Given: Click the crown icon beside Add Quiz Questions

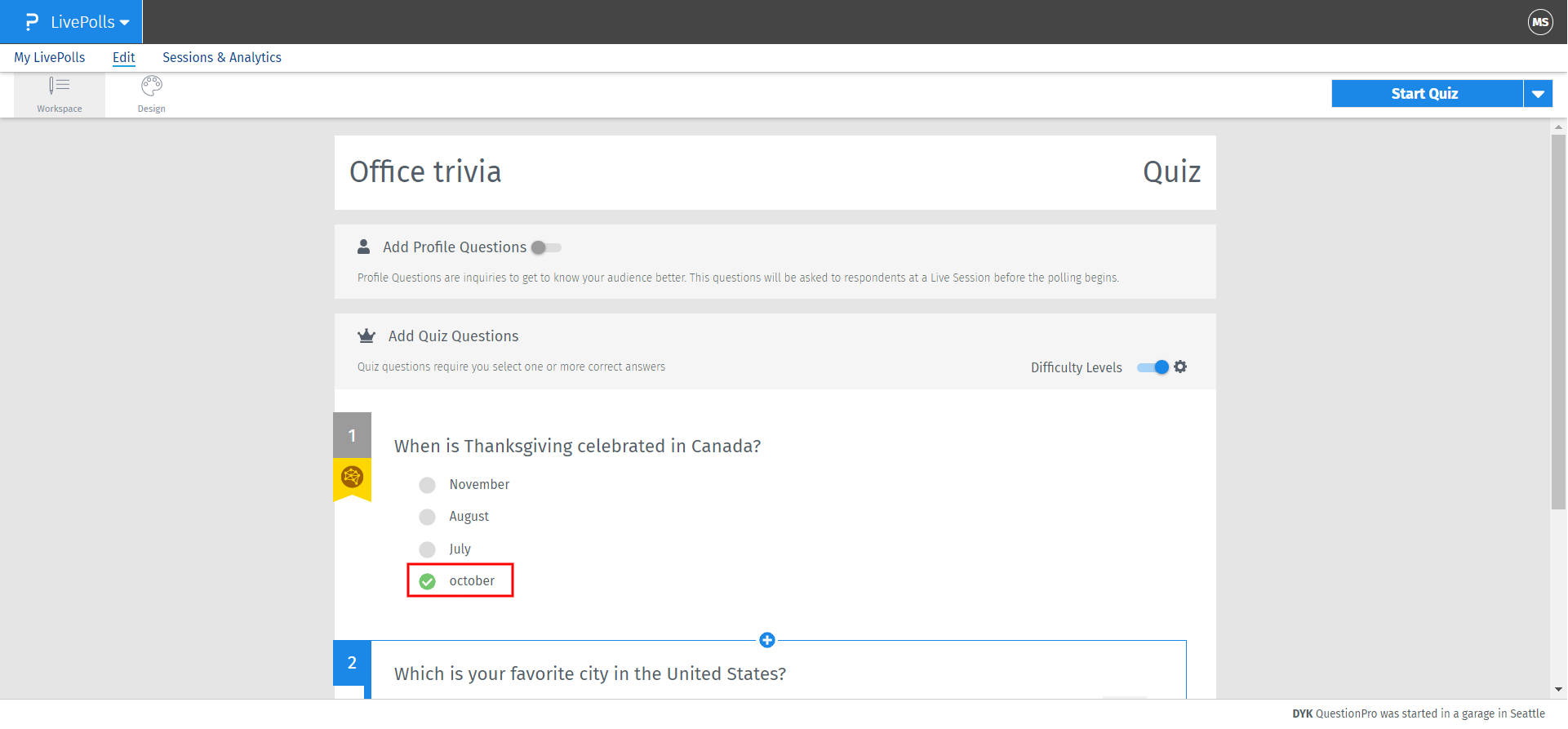Looking at the screenshot, I should [366, 336].
